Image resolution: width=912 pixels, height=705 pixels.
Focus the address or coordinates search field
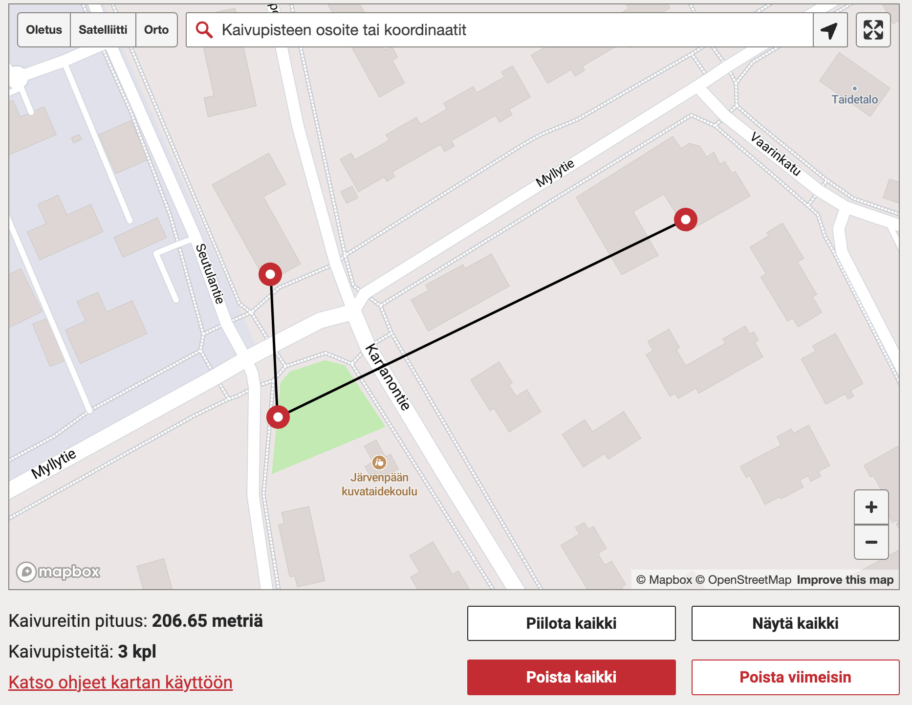tap(499, 30)
